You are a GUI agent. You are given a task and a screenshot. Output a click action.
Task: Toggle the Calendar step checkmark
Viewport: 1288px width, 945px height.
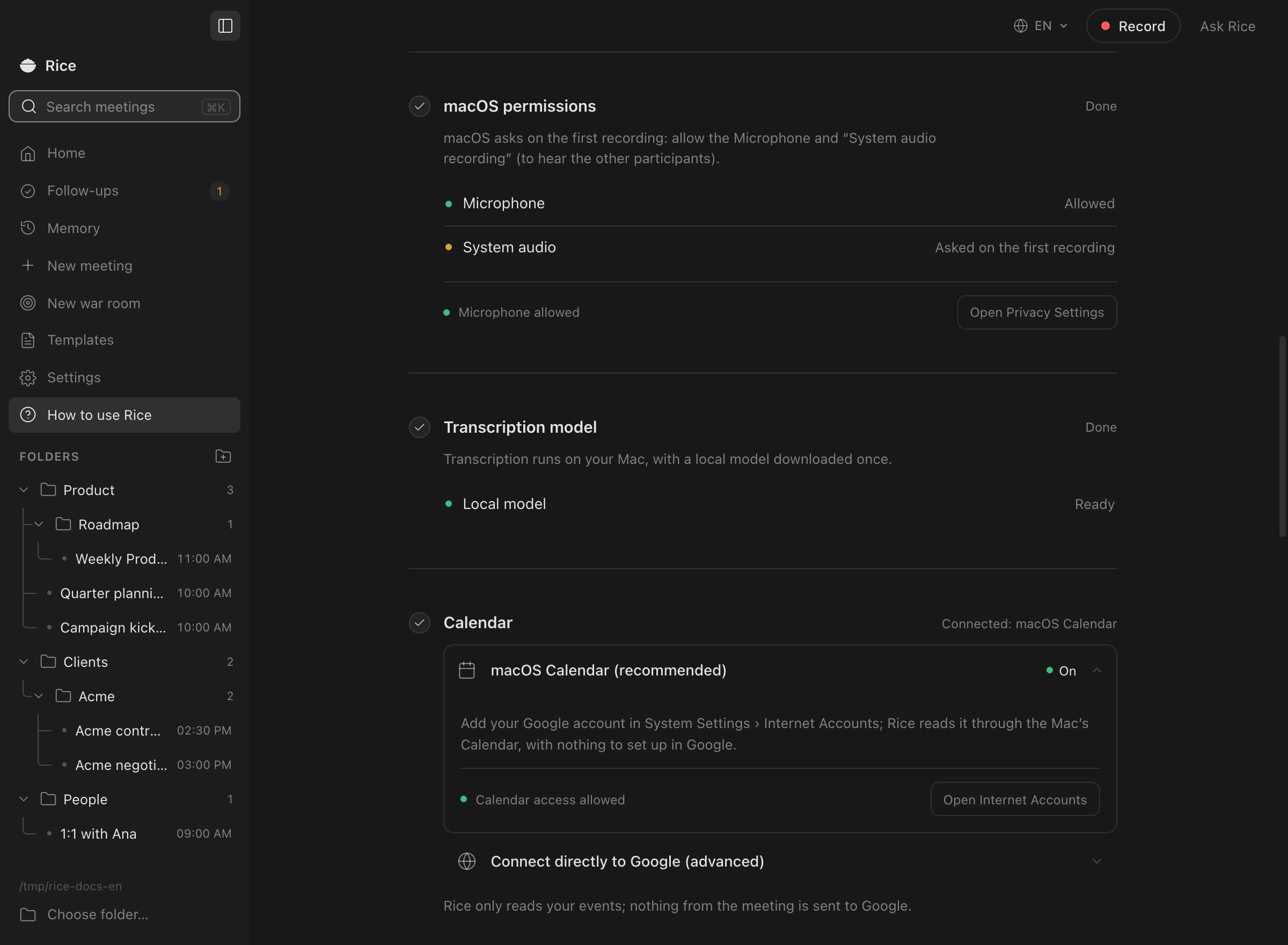tap(420, 622)
